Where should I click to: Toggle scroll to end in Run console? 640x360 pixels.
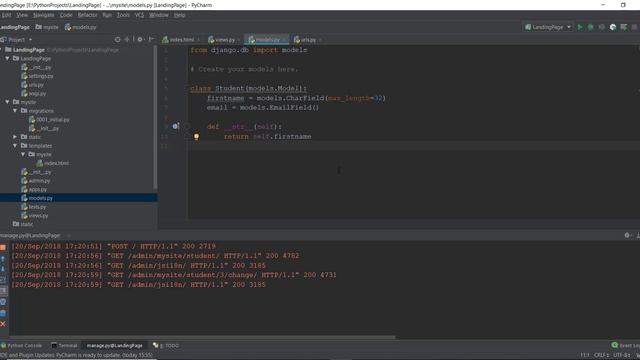coord(3,291)
